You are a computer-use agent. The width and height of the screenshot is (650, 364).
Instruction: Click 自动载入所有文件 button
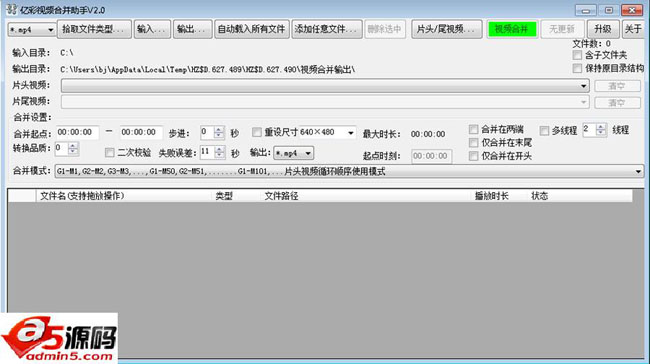[x=252, y=29]
